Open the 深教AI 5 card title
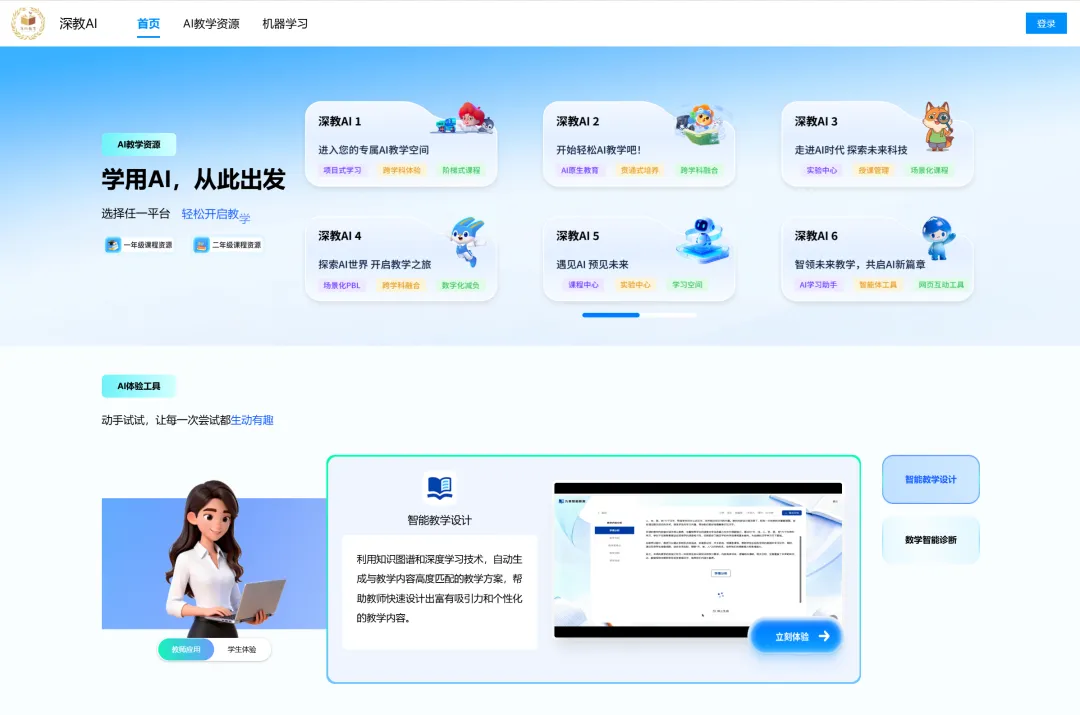Image resolution: width=1080 pixels, height=715 pixels. pyautogui.click(x=578, y=236)
